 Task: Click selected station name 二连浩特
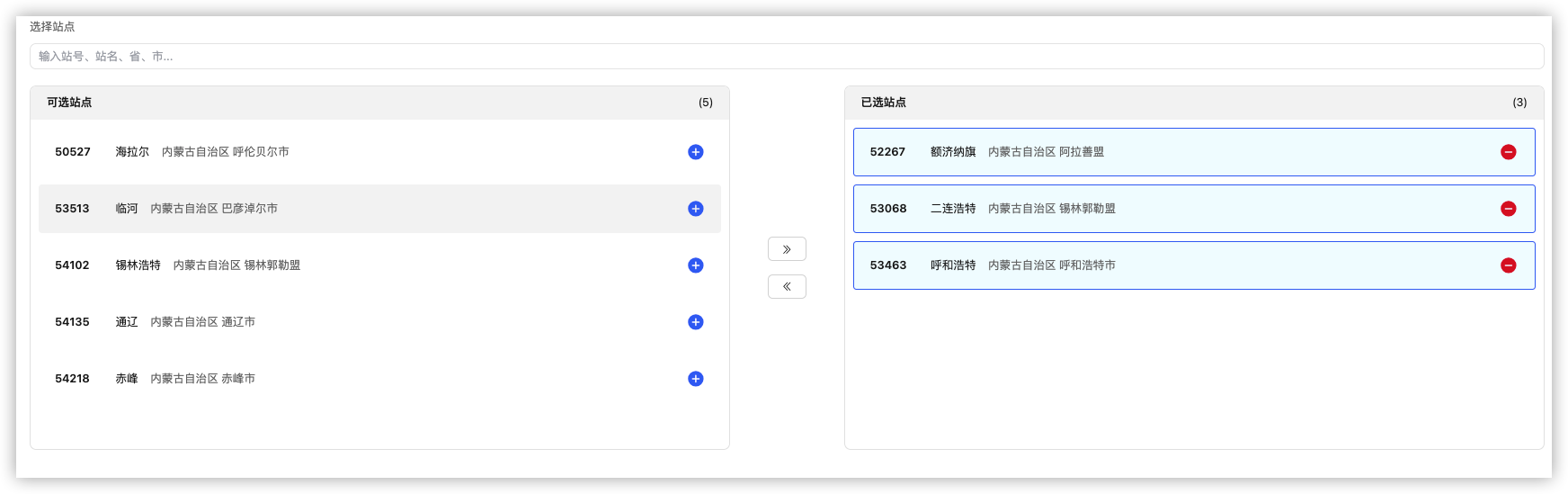(953, 209)
